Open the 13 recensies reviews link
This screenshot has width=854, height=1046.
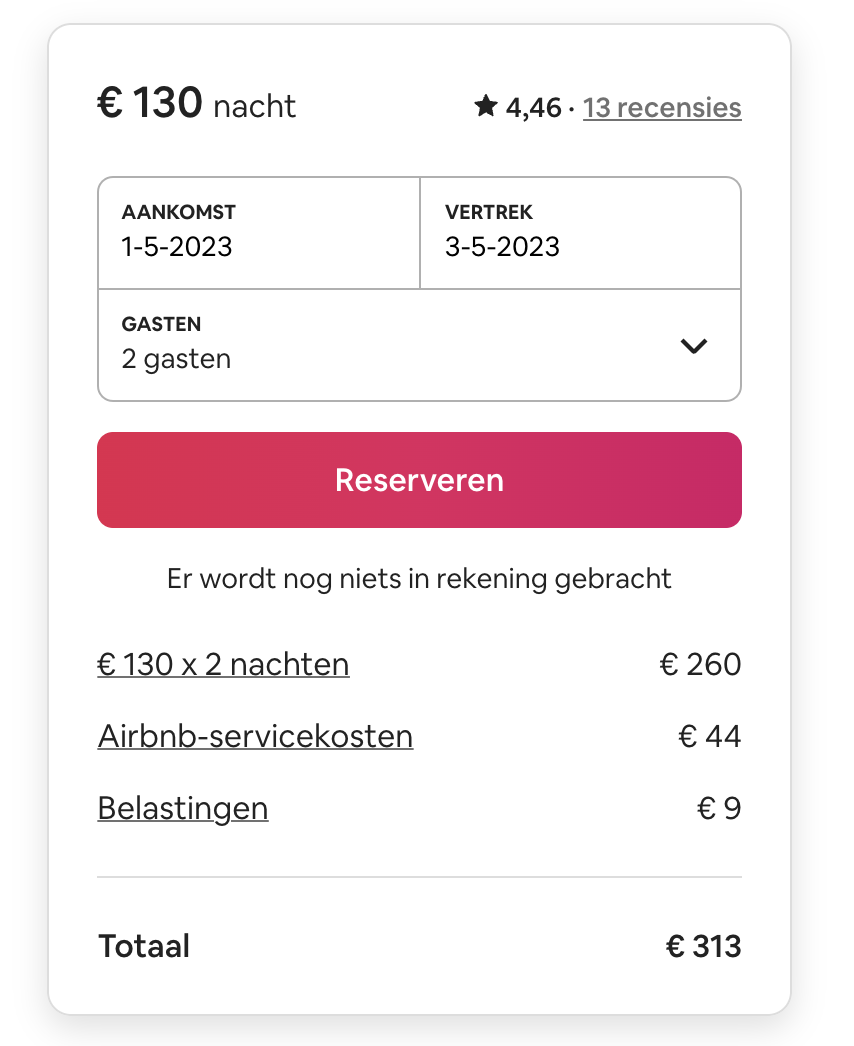click(x=662, y=107)
